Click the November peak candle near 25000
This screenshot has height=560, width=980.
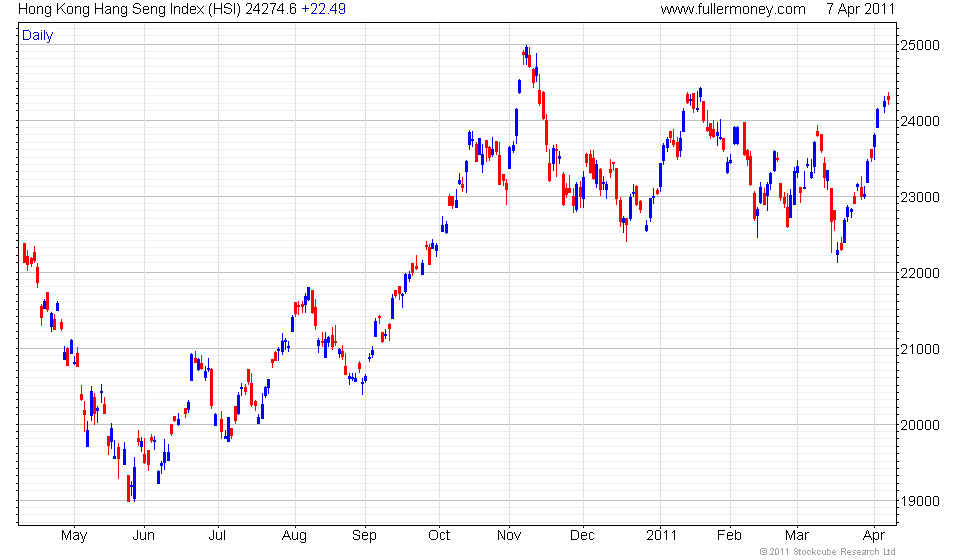click(527, 55)
